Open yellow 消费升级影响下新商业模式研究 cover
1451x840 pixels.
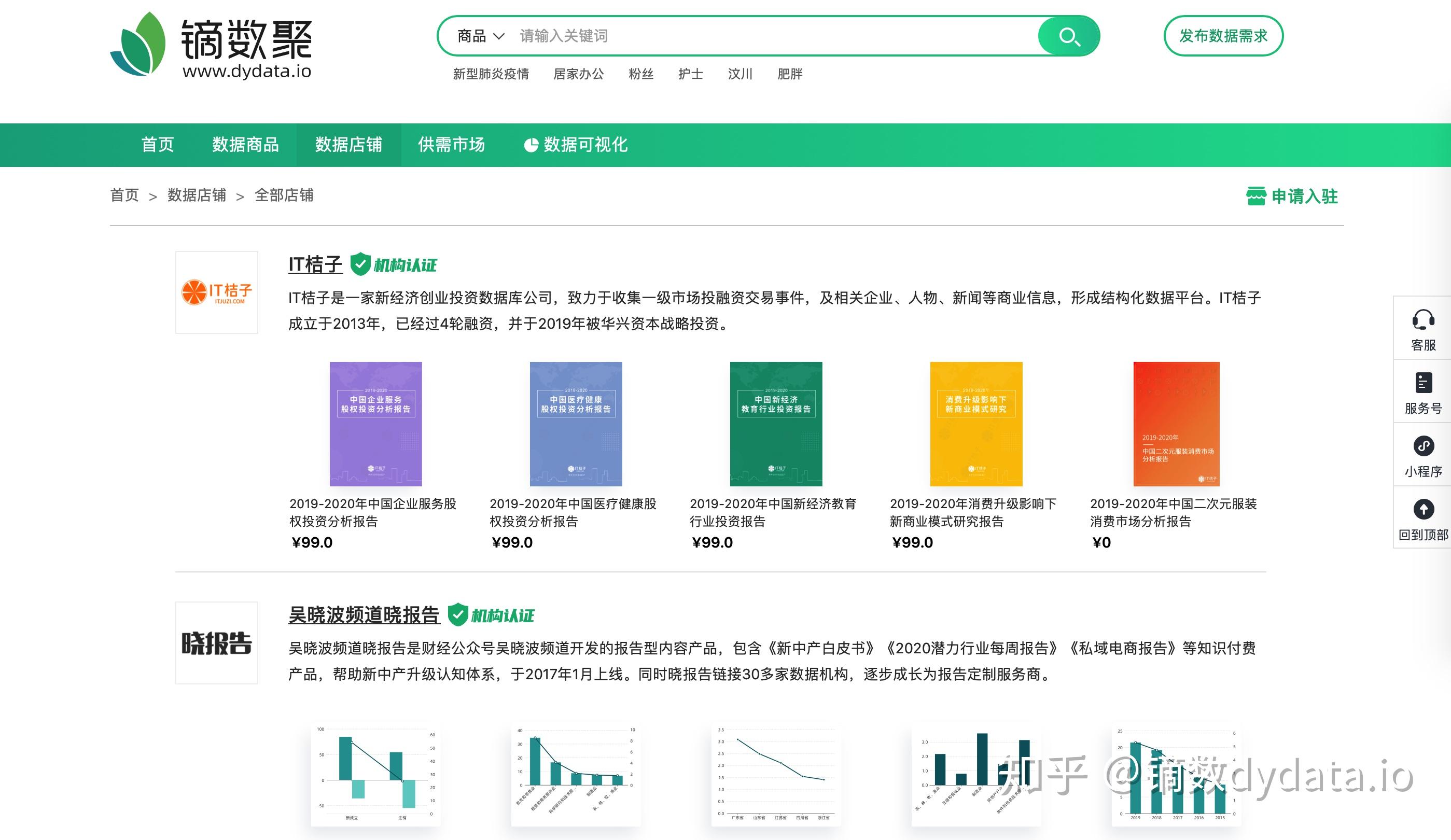point(976,424)
